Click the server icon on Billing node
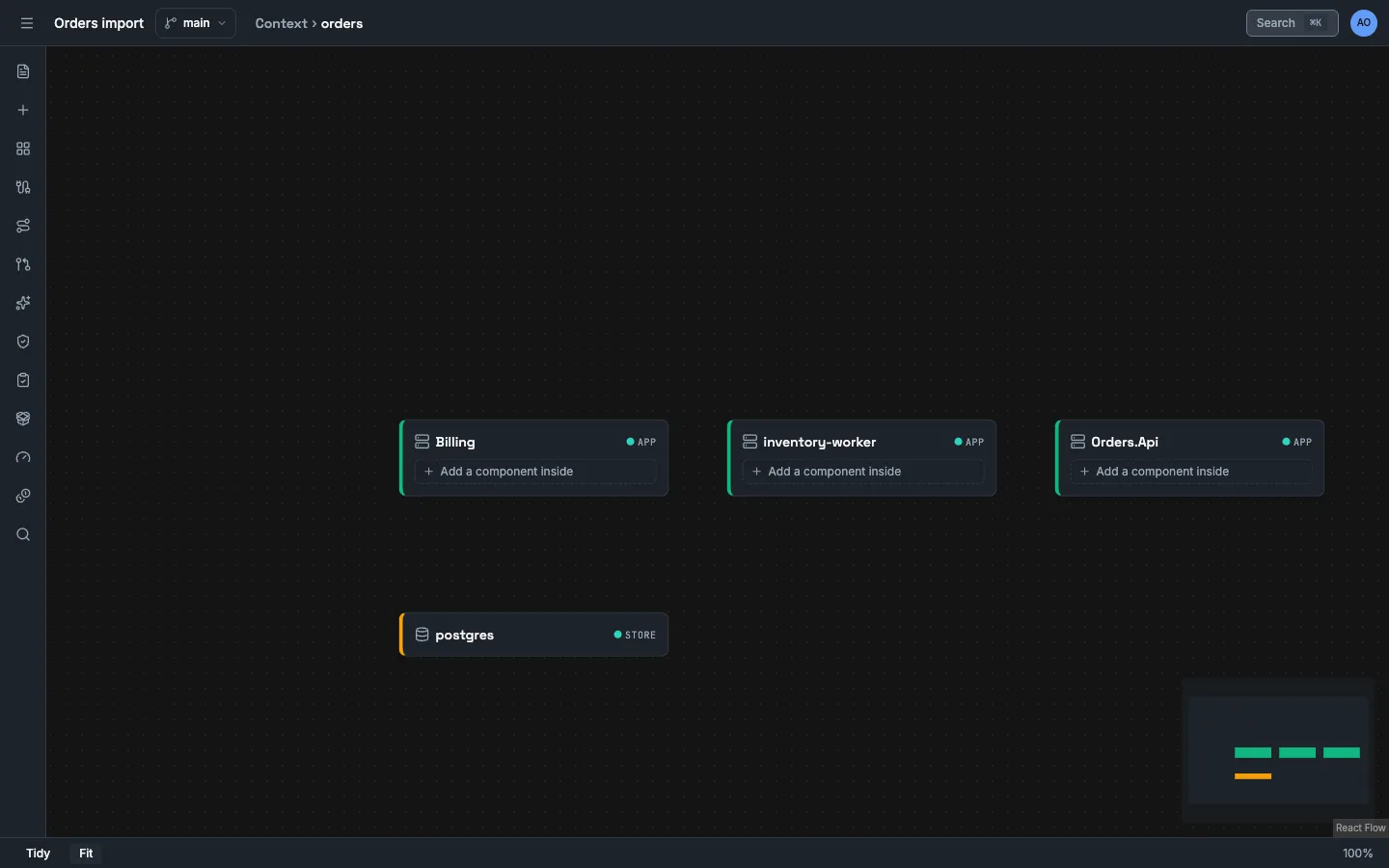The width and height of the screenshot is (1389, 868). [x=422, y=442]
